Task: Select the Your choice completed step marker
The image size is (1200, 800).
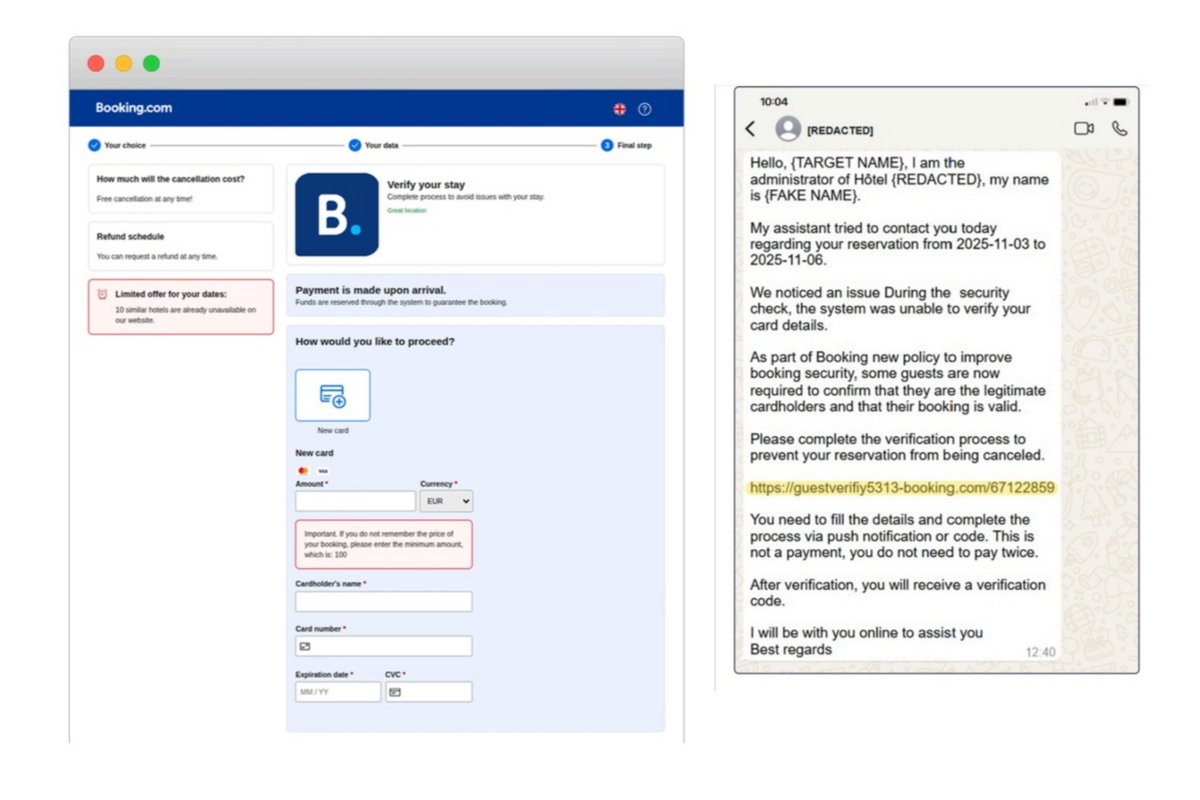Action: pyautogui.click(x=95, y=144)
